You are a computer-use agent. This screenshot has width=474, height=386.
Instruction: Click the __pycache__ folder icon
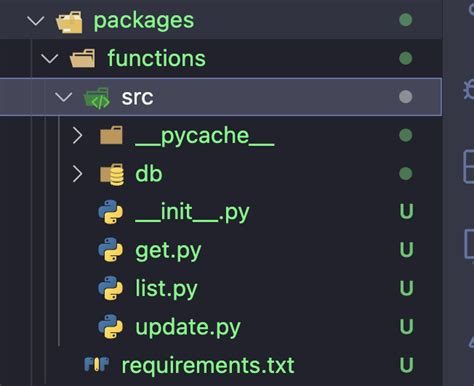coord(111,135)
